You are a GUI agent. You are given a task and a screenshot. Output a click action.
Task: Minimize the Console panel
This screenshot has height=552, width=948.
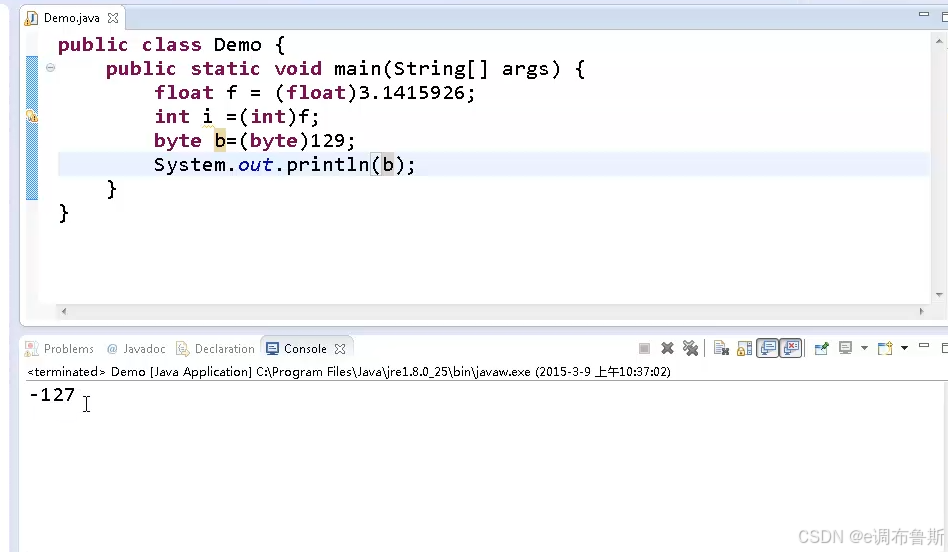[924, 346]
